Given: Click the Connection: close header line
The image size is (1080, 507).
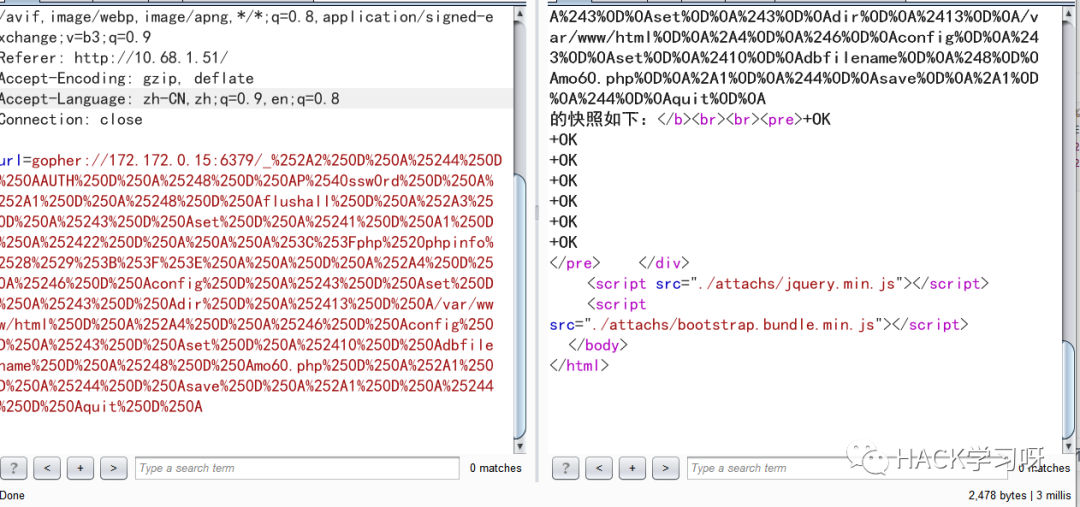Looking at the screenshot, I should click(71, 120).
